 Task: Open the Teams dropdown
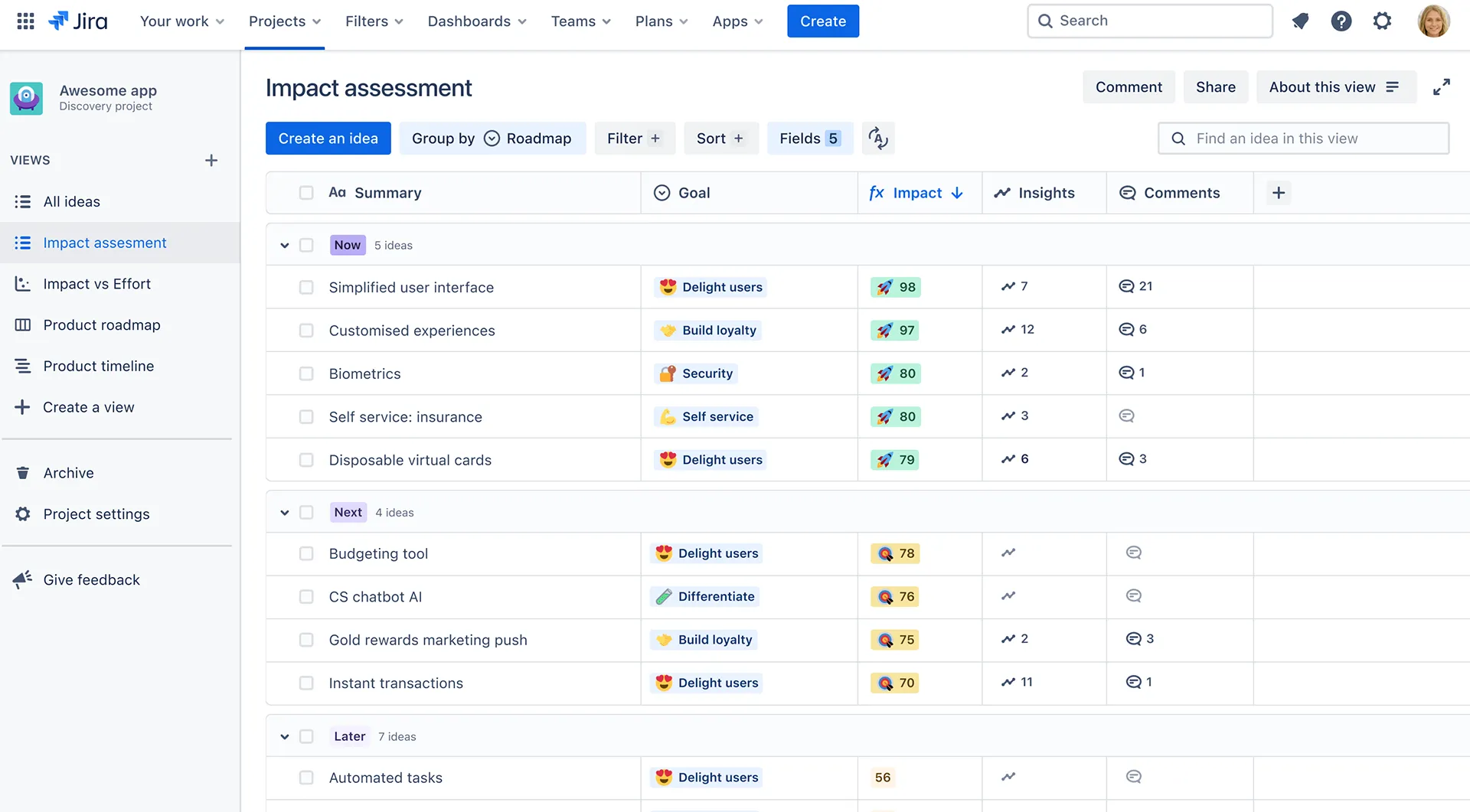(581, 21)
